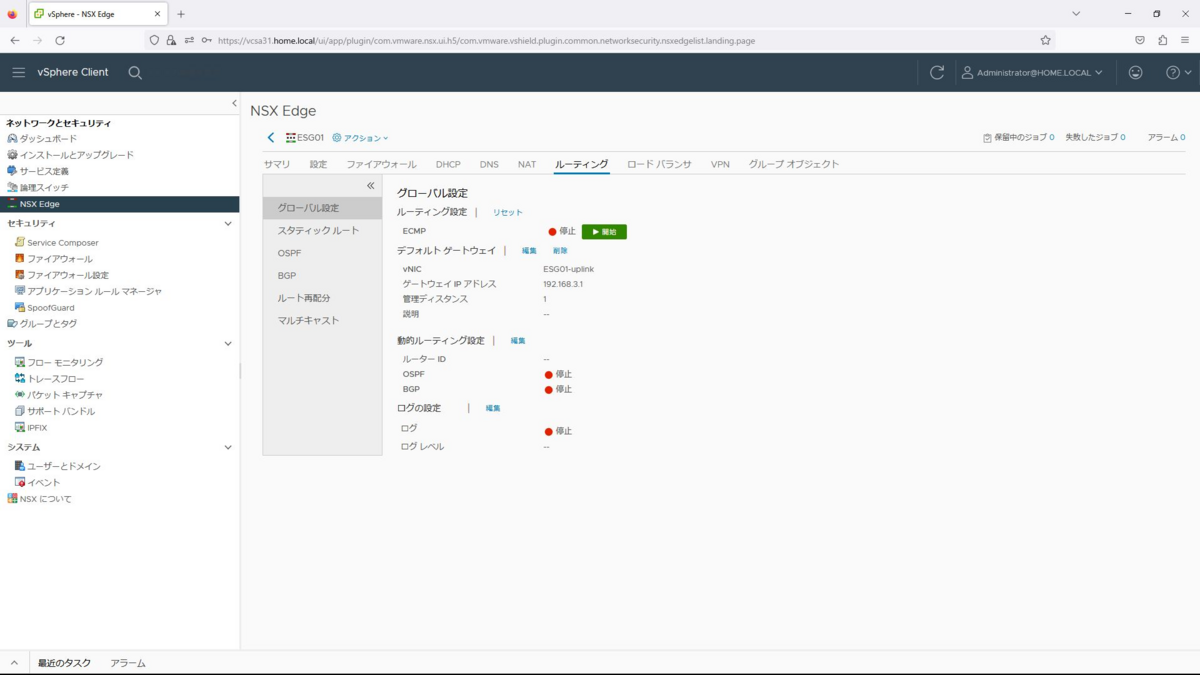Open ユーザーとドメイン in the sidebar
Screen dimensions: 1200x675
point(63,467)
